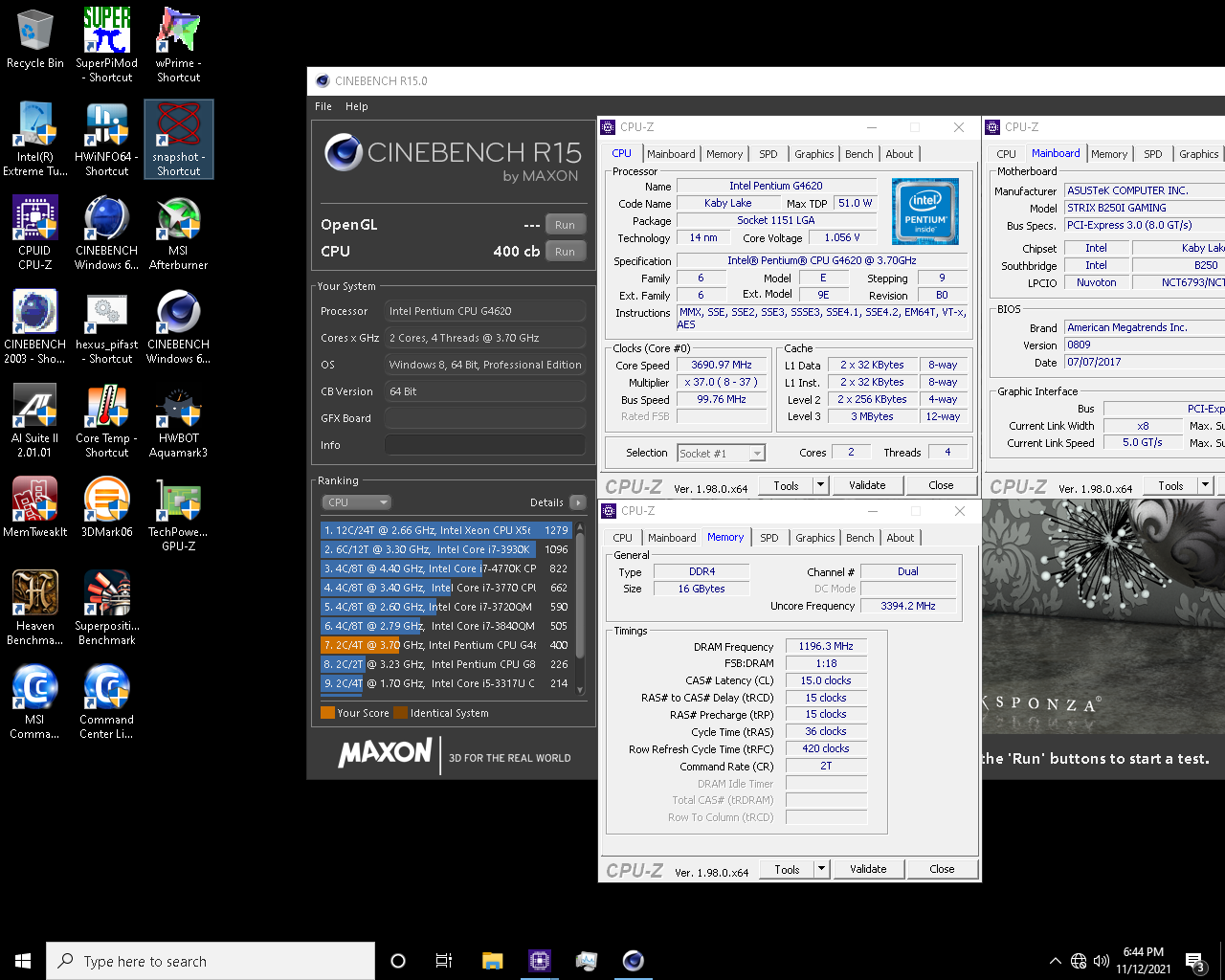Image resolution: width=1225 pixels, height=980 pixels.
Task: Open MSI Afterburner desktop icon
Action: tap(178, 234)
